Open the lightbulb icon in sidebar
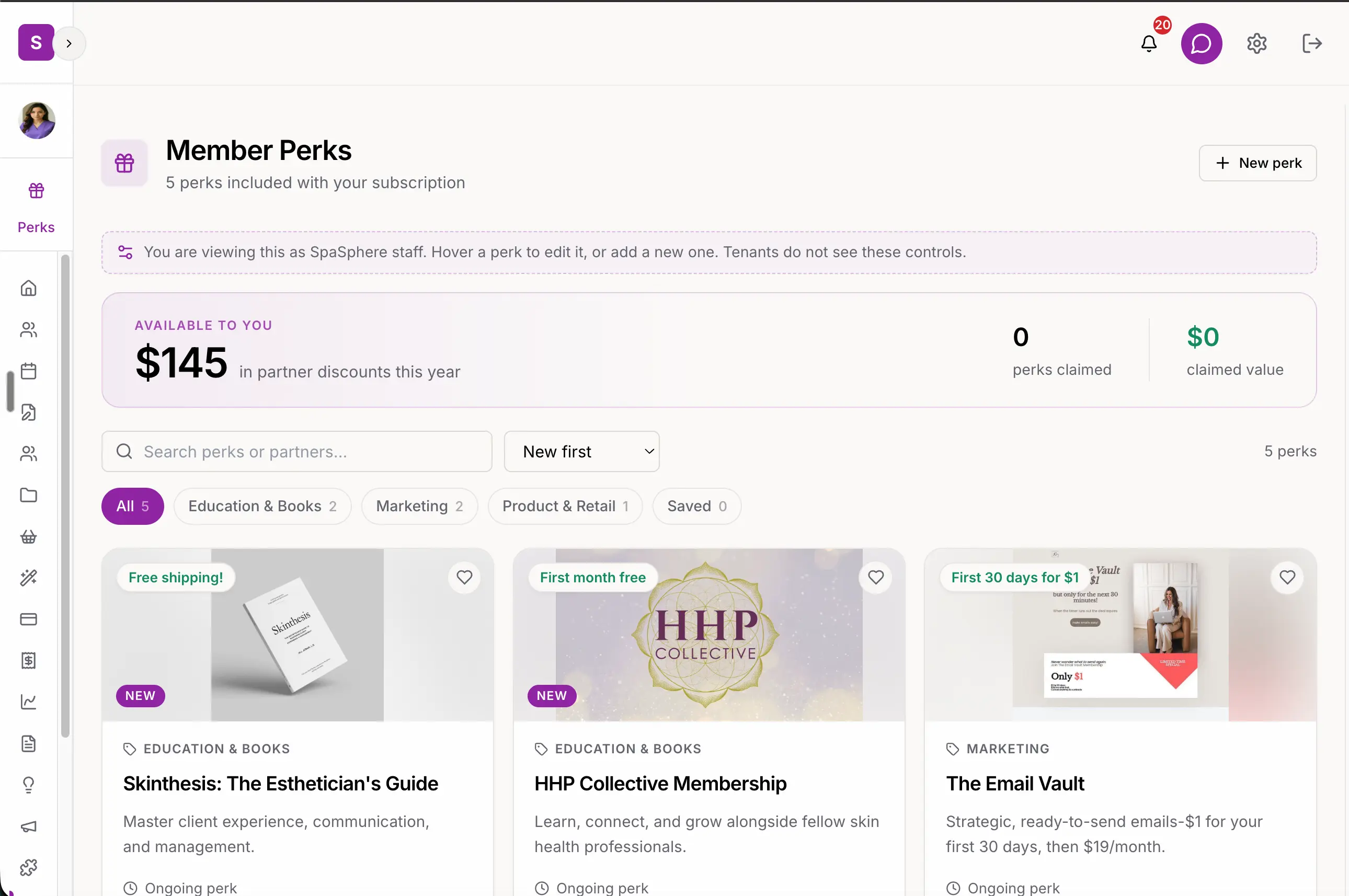Image resolution: width=1349 pixels, height=896 pixels. (29, 785)
